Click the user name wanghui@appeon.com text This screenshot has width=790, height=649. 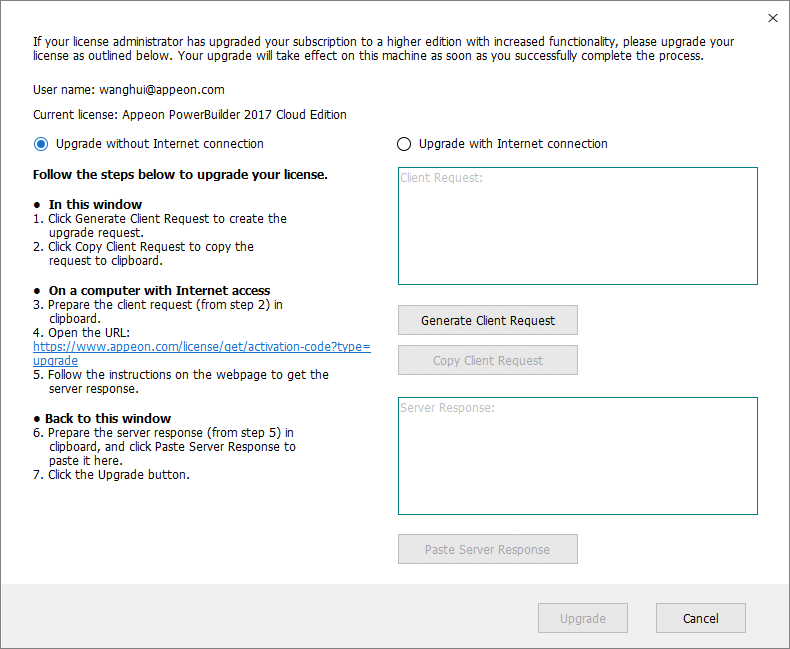pyautogui.click(x=128, y=90)
